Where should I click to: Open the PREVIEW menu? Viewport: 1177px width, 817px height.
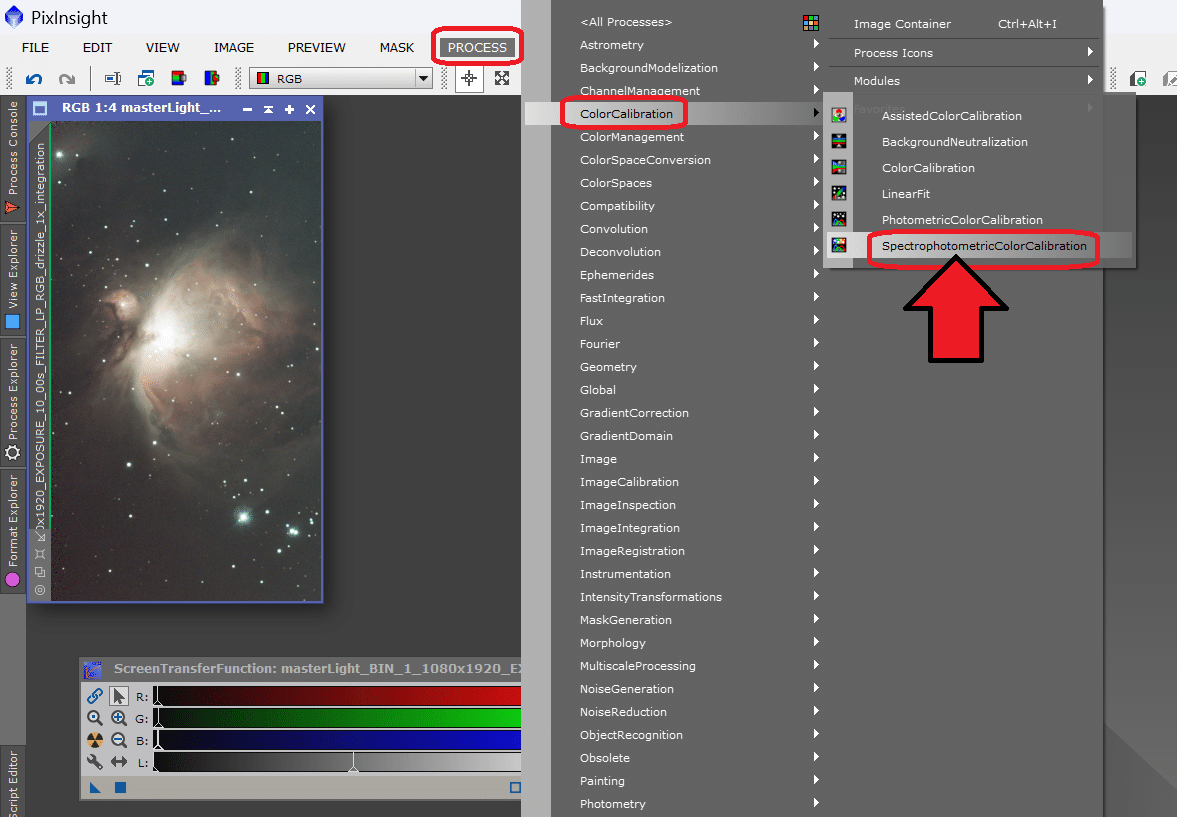(x=317, y=47)
